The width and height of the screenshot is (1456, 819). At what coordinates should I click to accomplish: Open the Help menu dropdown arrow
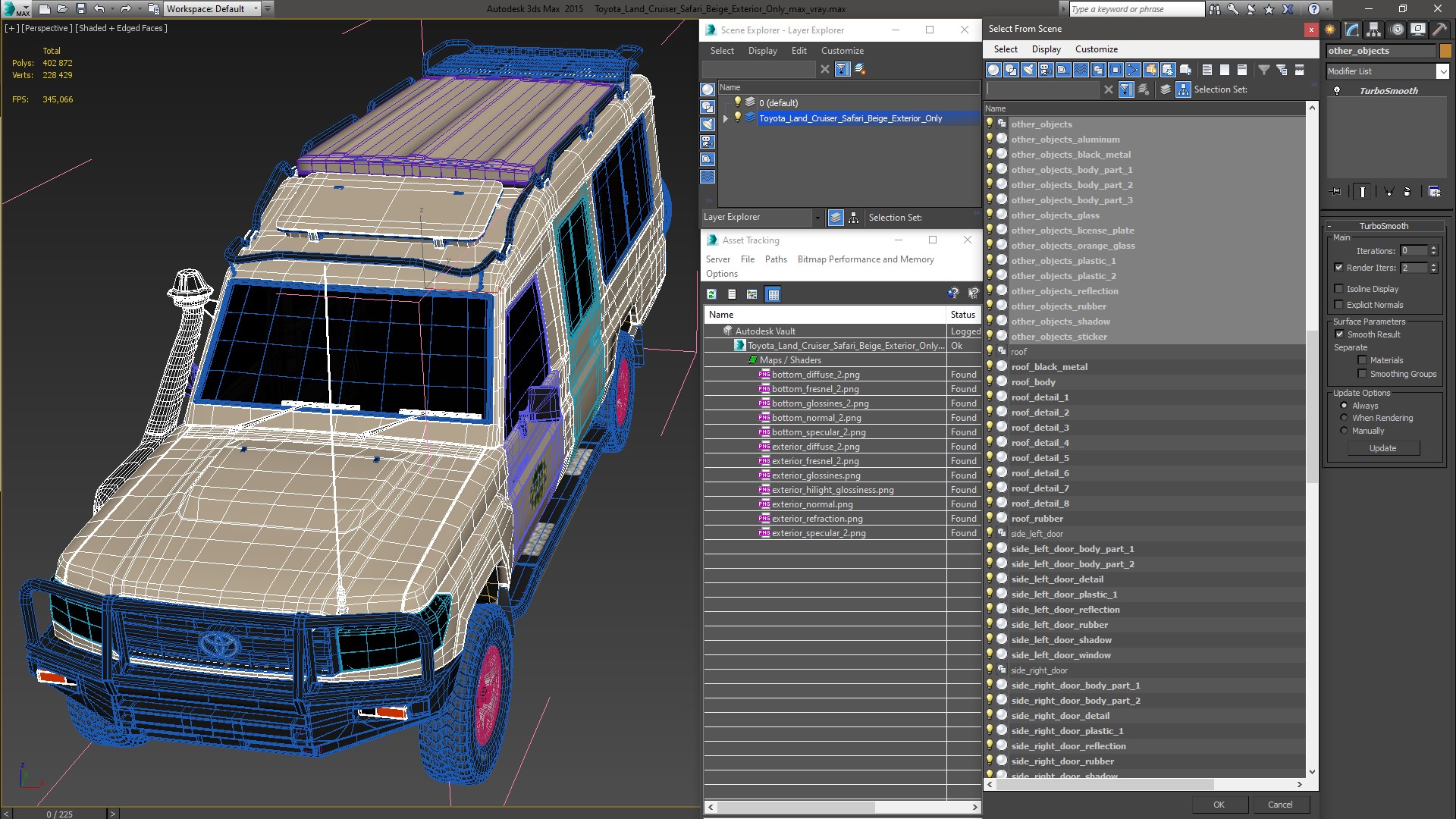pos(1328,9)
